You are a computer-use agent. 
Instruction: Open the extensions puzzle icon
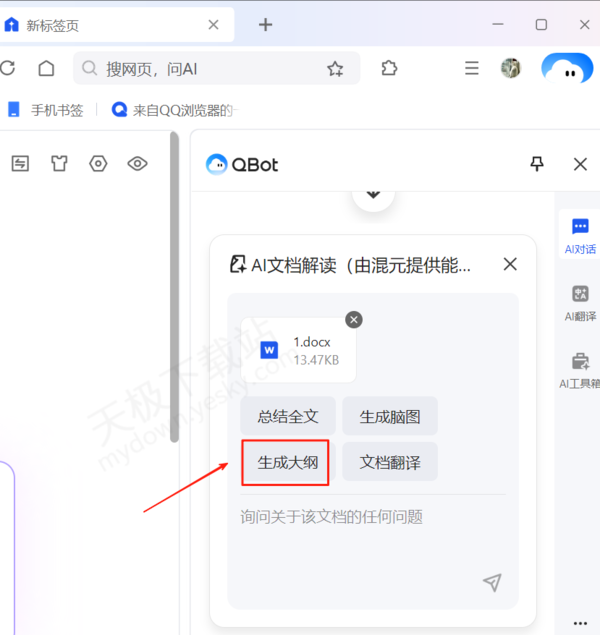pyautogui.click(x=389, y=68)
